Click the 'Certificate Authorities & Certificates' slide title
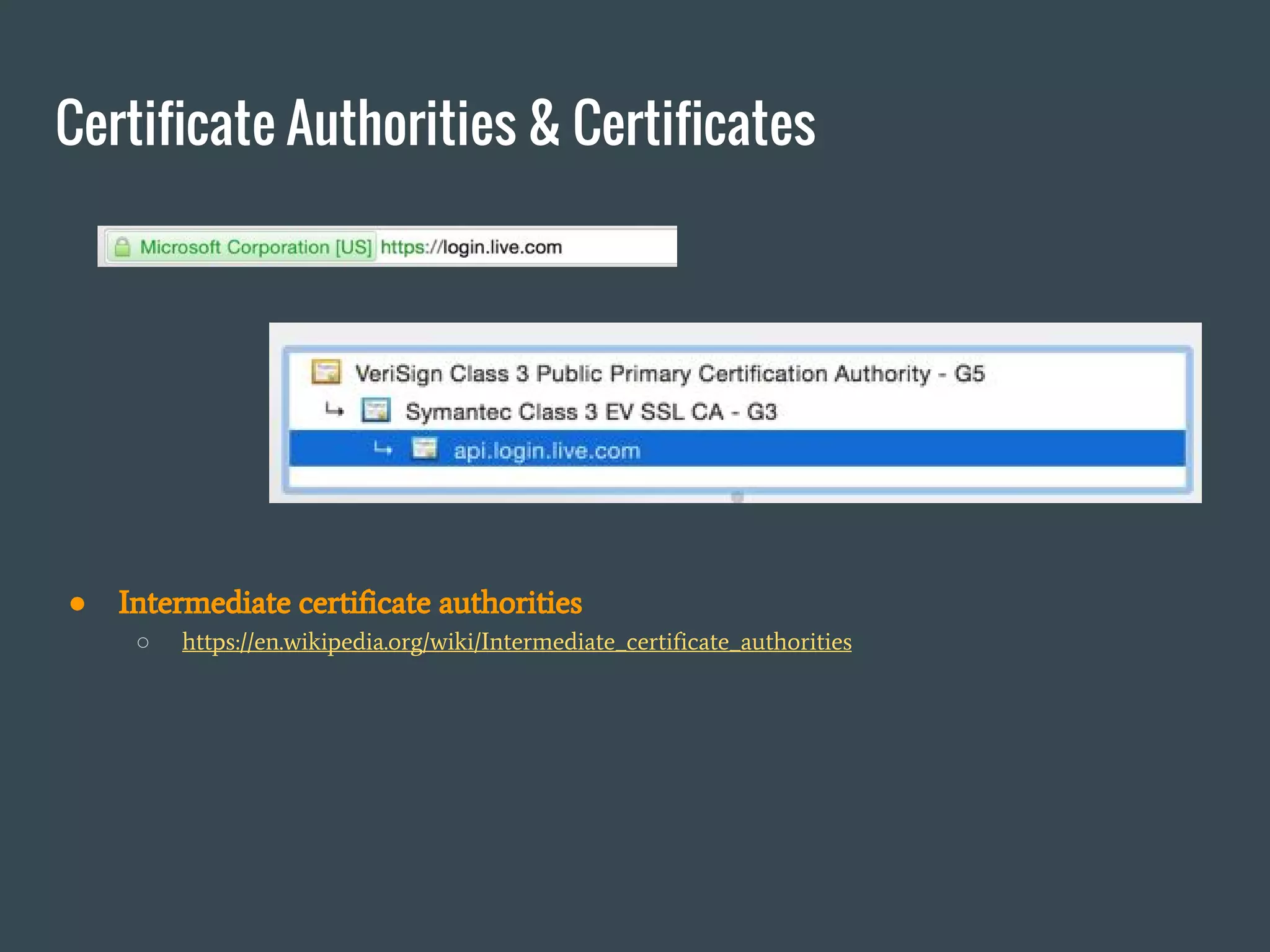This screenshot has height=952, width=1270. (435, 123)
